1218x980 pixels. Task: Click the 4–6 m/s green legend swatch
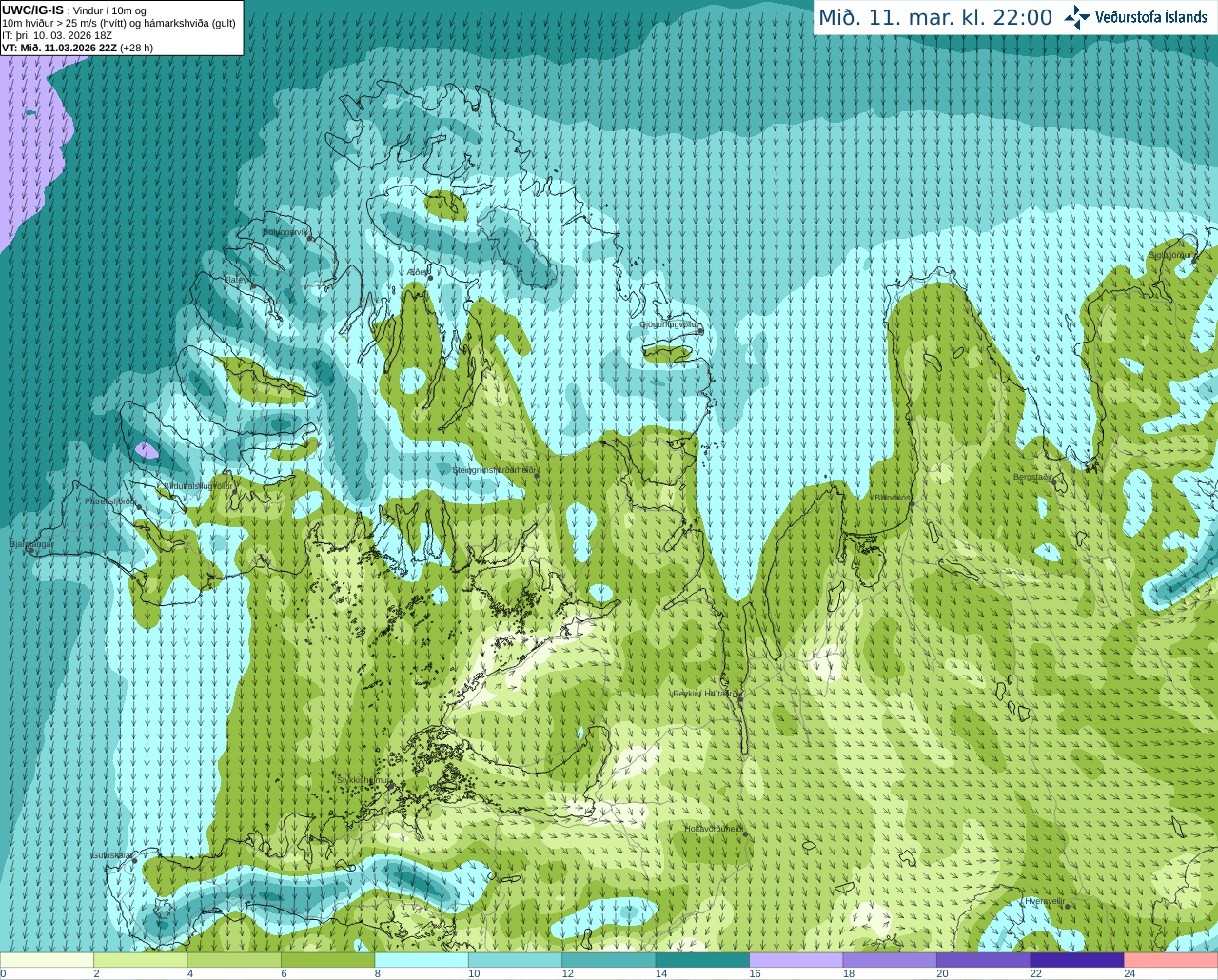pyautogui.click(x=234, y=960)
